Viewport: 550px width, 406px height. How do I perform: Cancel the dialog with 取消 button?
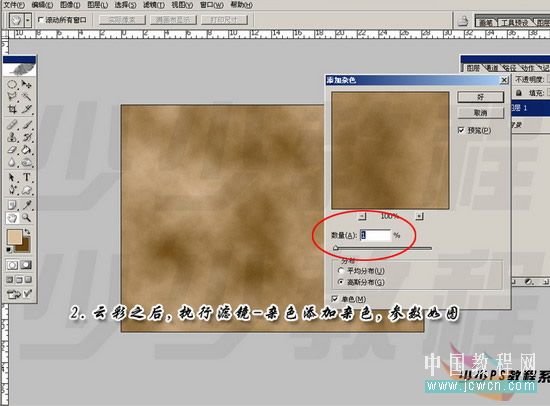pos(481,113)
